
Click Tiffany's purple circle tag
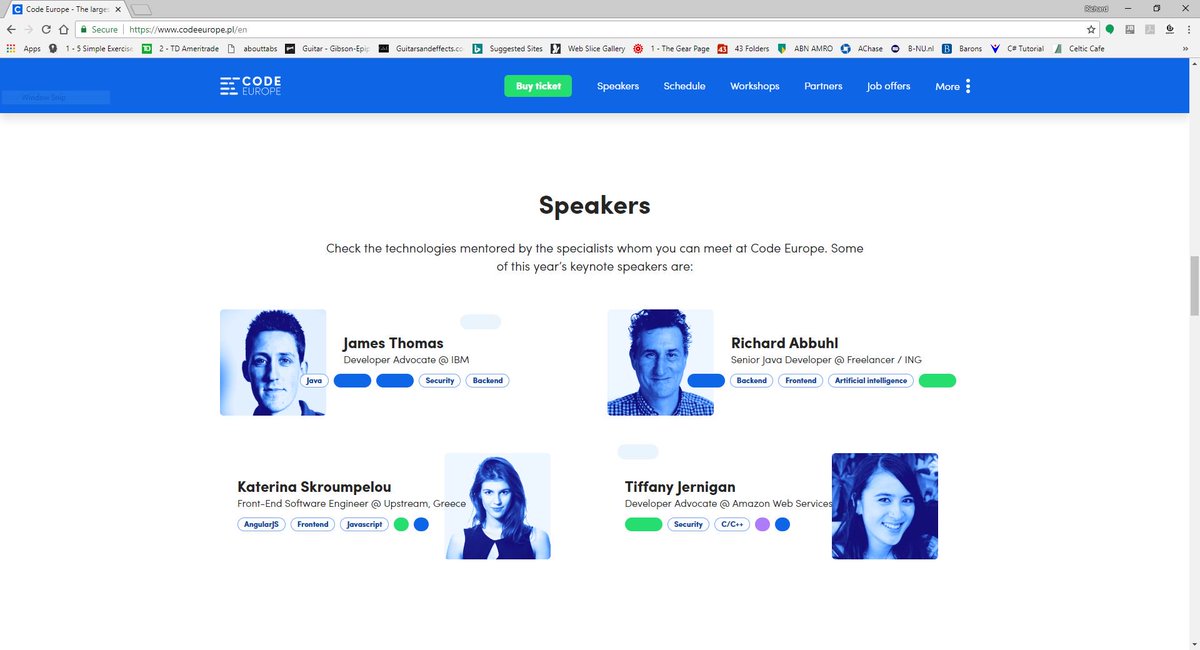click(x=762, y=524)
